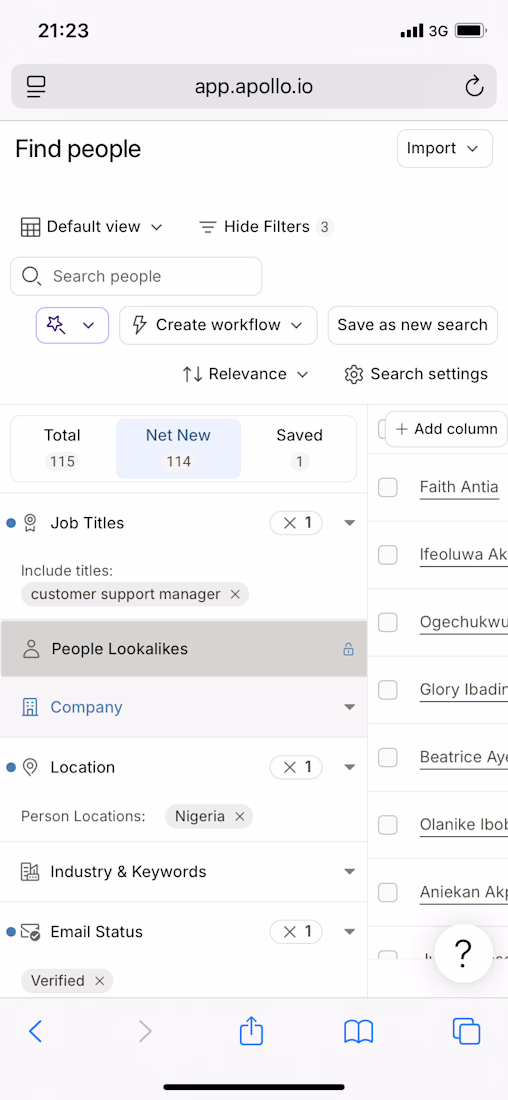Open the AI sparkle assistant button

pos(72,326)
